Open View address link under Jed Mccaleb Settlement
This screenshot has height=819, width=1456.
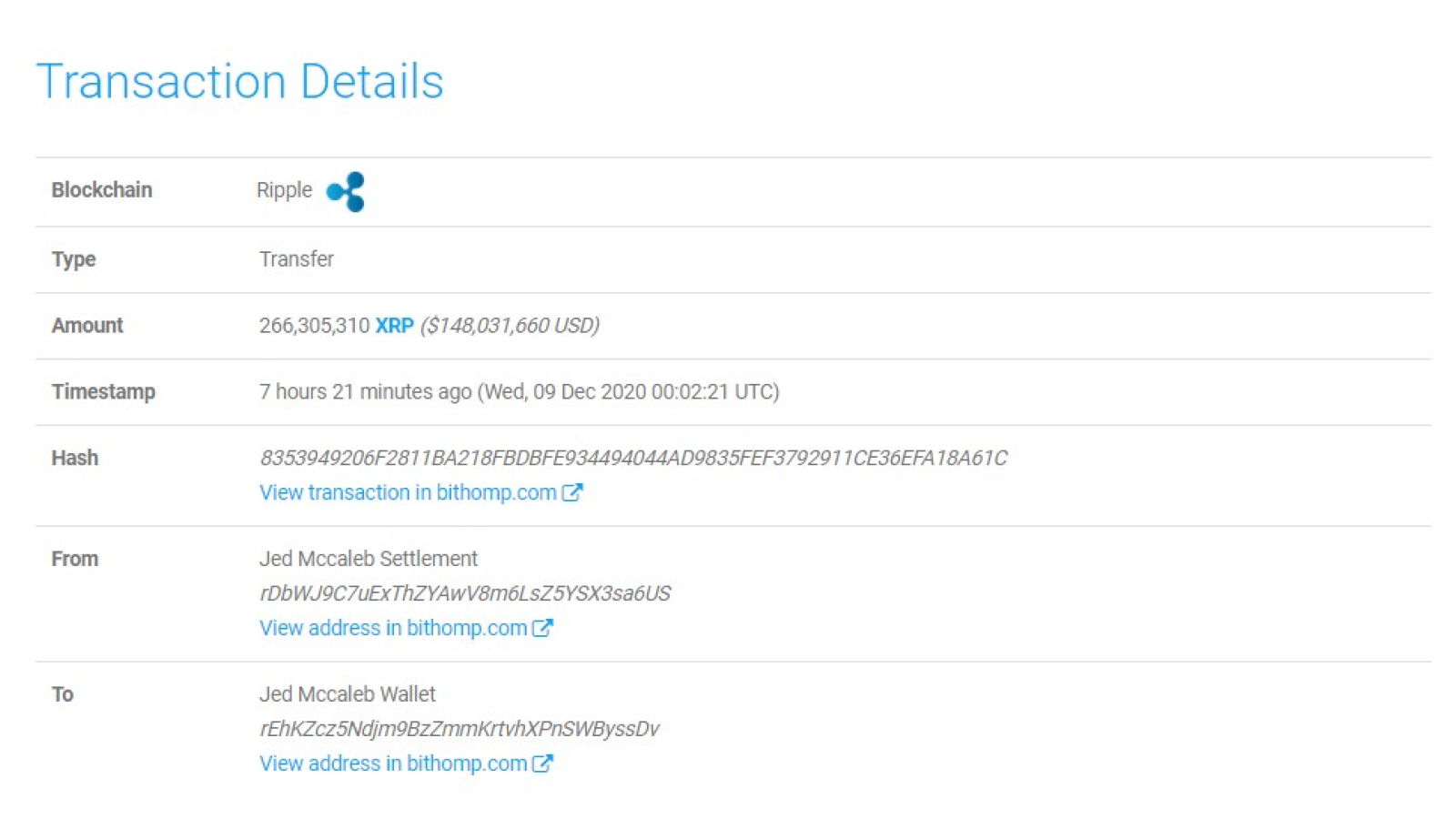click(x=393, y=628)
